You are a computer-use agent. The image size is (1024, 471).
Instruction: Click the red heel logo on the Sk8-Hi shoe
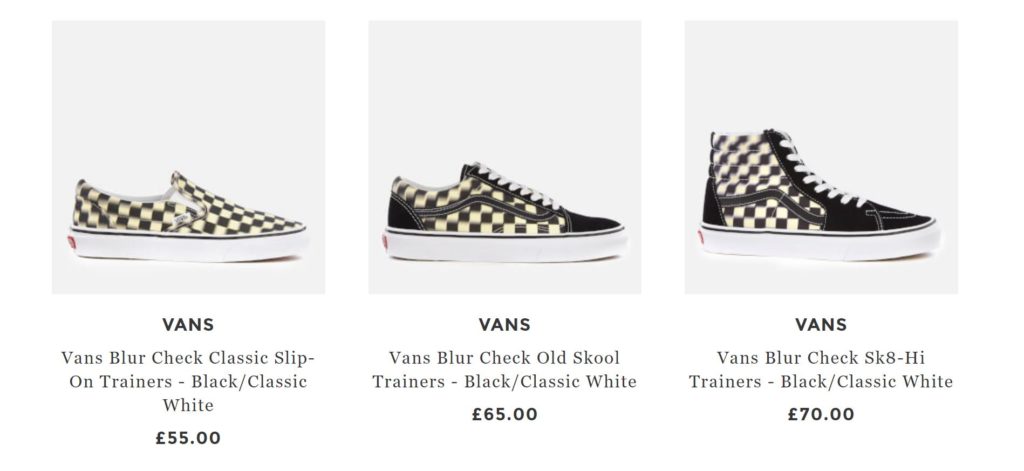point(701,237)
